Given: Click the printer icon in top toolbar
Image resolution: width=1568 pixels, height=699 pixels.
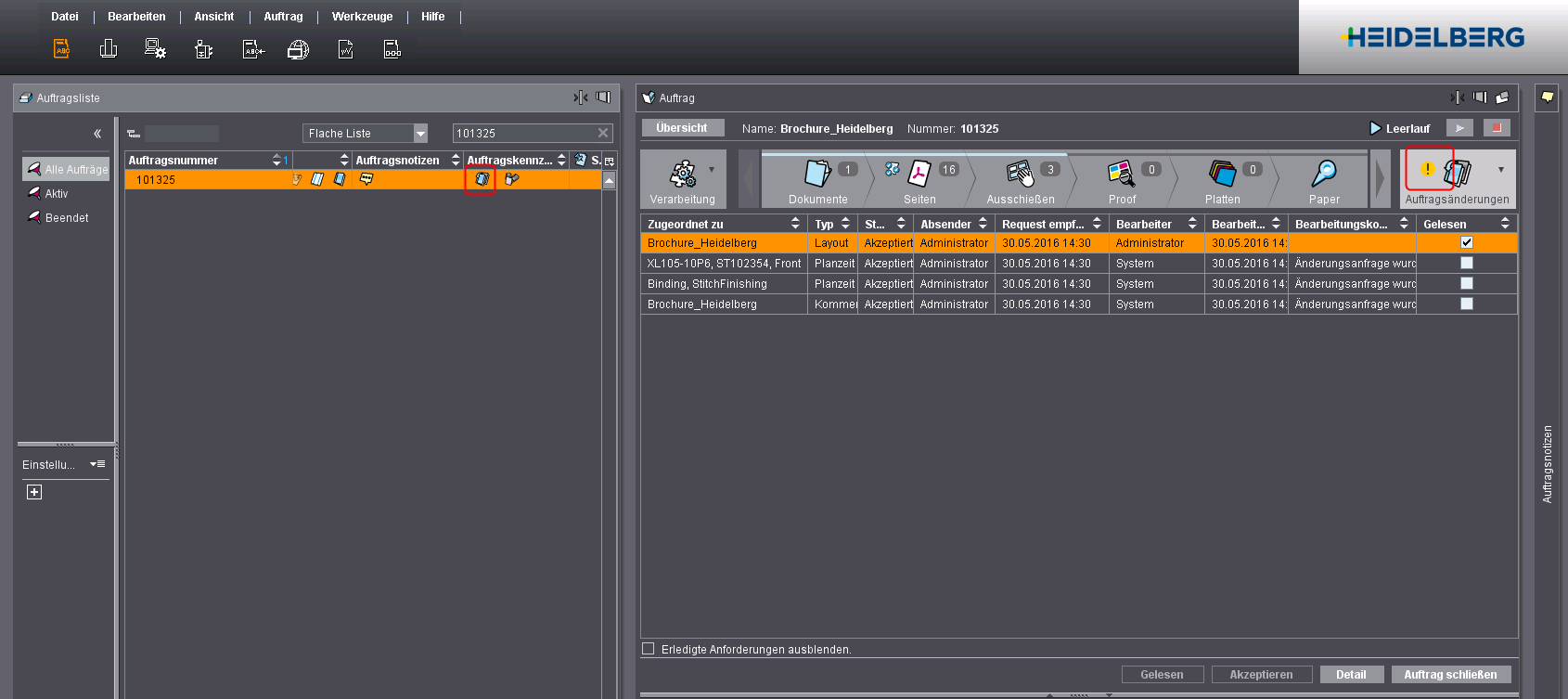Looking at the screenshot, I should pos(298,50).
